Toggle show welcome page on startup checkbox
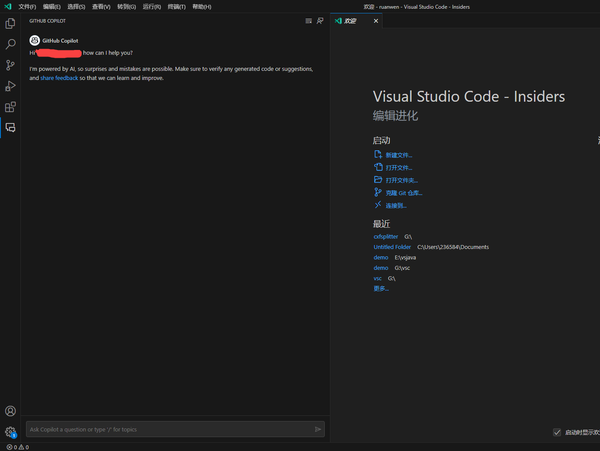This screenshot has width=600, height=451. 557,432
